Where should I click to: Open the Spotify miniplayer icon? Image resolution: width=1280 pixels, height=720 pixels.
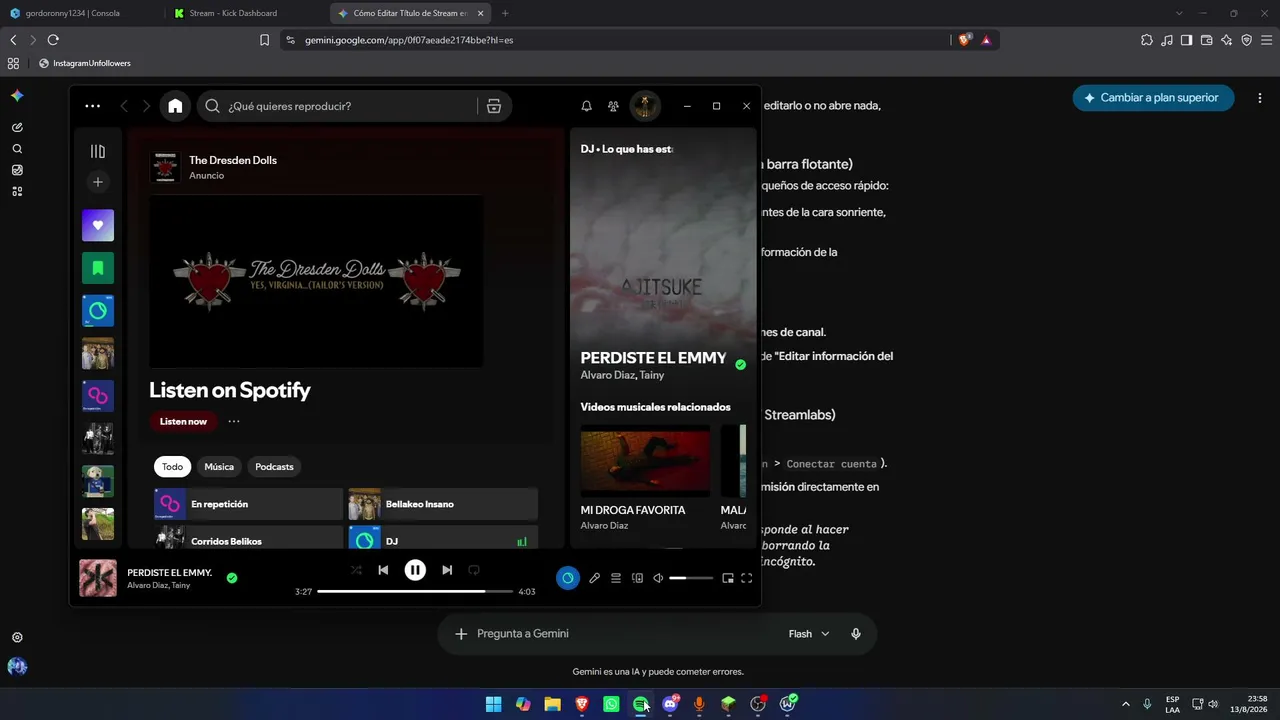(728, 578)
